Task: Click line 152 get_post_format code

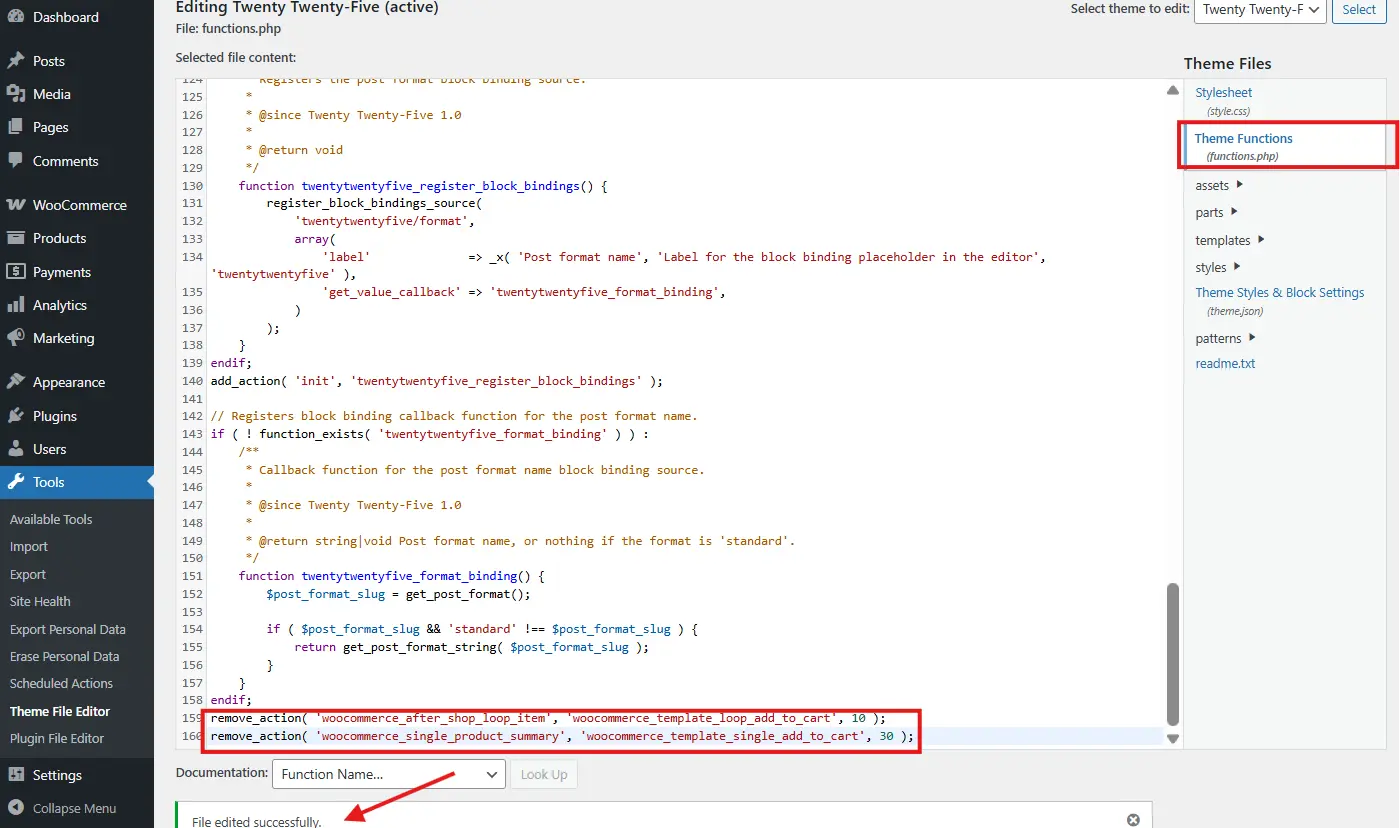Action: pyautogui.click(x=398, y=594)
